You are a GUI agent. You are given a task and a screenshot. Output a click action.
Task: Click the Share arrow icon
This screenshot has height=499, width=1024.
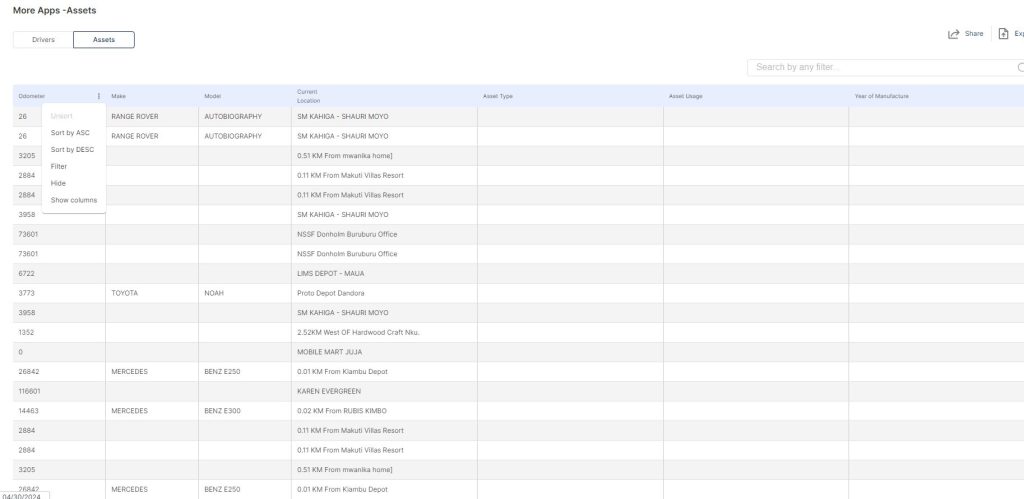953,34
